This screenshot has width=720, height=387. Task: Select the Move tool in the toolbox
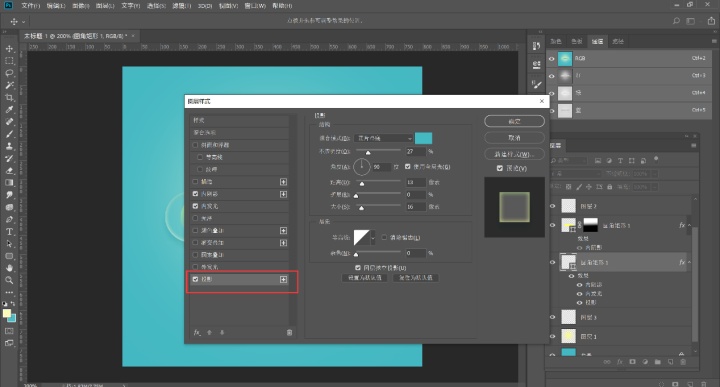[9, 49]
